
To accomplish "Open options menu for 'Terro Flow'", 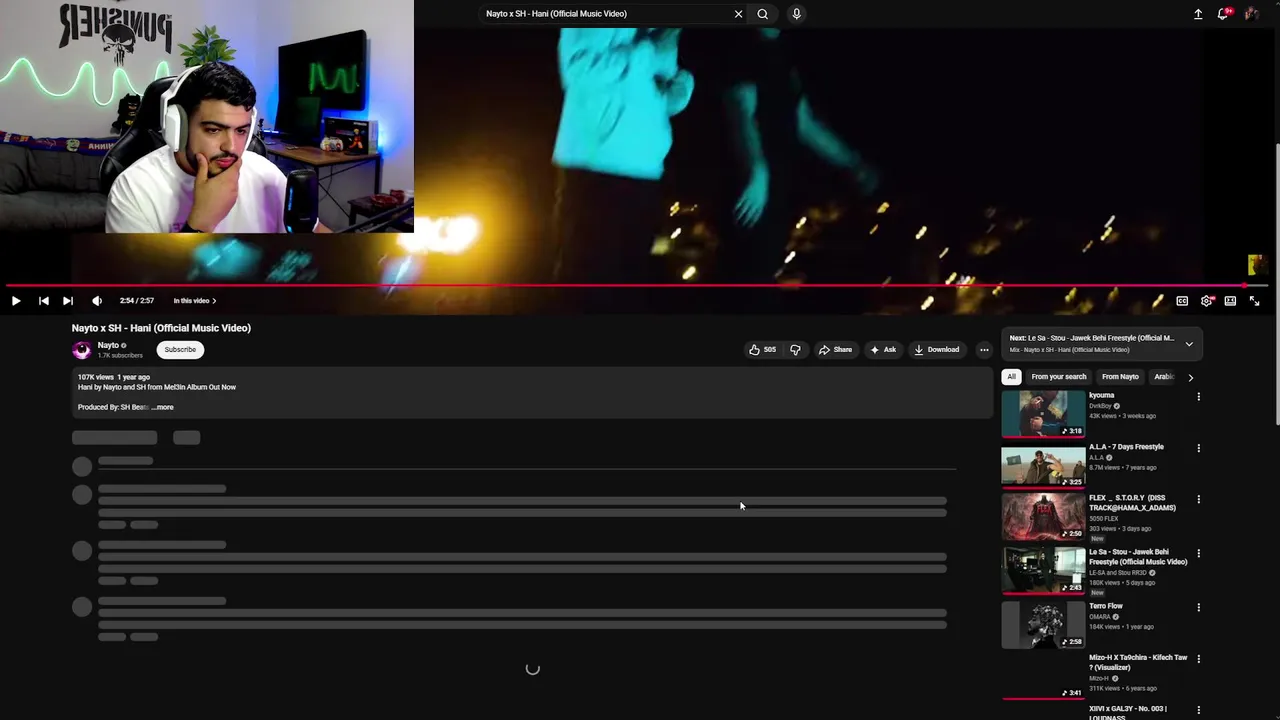I will (x=1198, y=607).
